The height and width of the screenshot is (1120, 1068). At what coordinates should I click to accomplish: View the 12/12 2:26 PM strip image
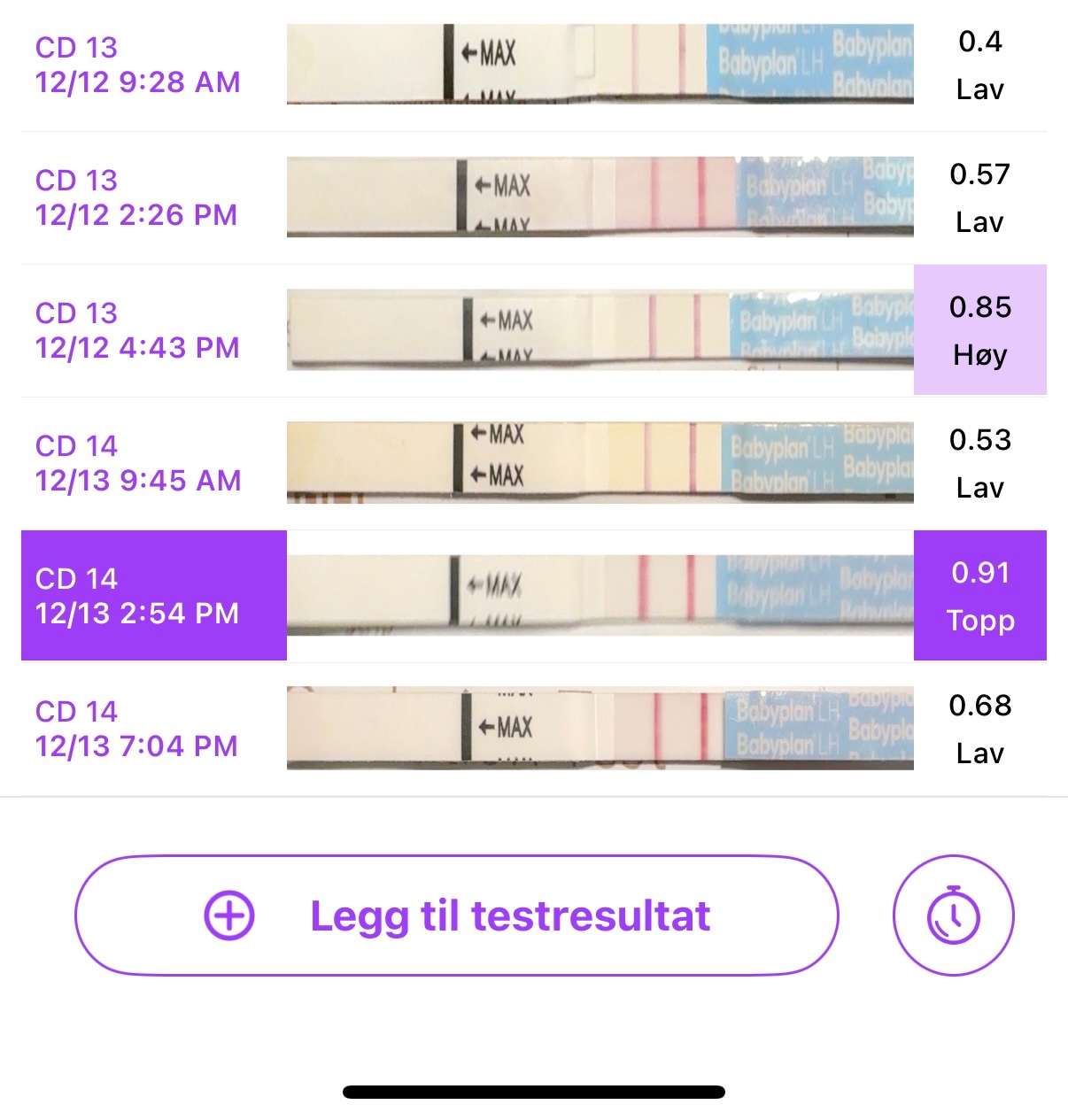(600, 197)
